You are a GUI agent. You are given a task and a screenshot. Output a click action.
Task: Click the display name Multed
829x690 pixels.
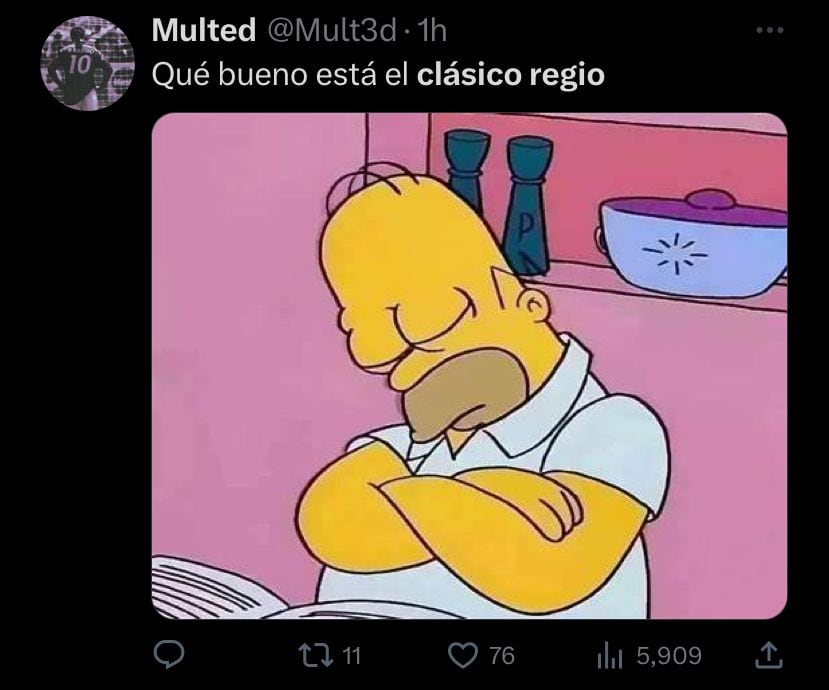204,30
